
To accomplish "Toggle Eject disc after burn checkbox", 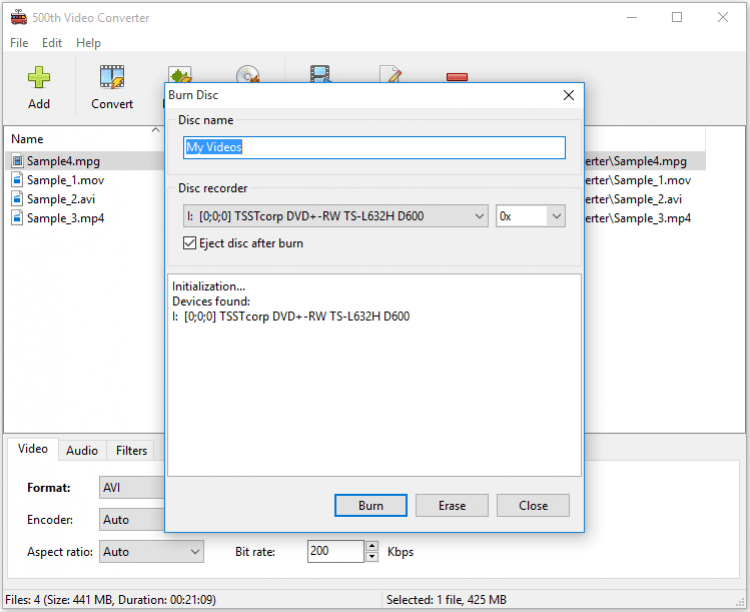I will [190, 243].
